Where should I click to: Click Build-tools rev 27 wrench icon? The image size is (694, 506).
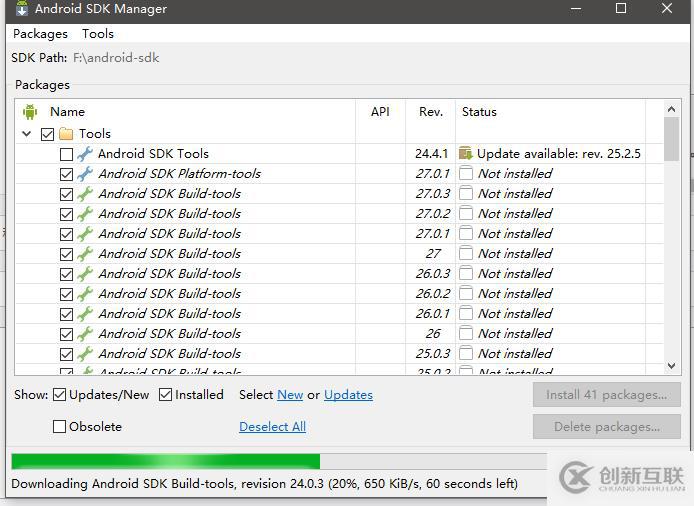click(85, 253)
